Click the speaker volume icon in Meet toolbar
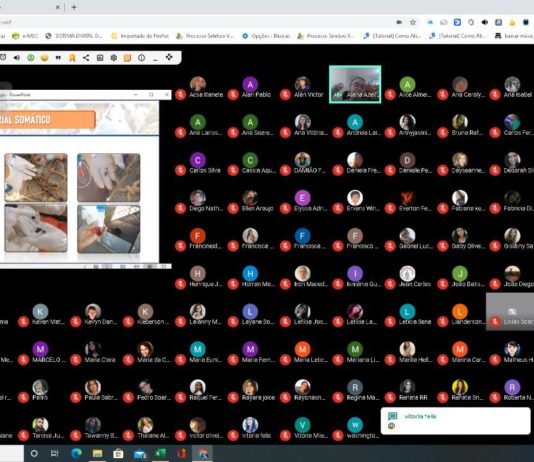The width and height of the screenshot is (534, 462). pos(16,58)
